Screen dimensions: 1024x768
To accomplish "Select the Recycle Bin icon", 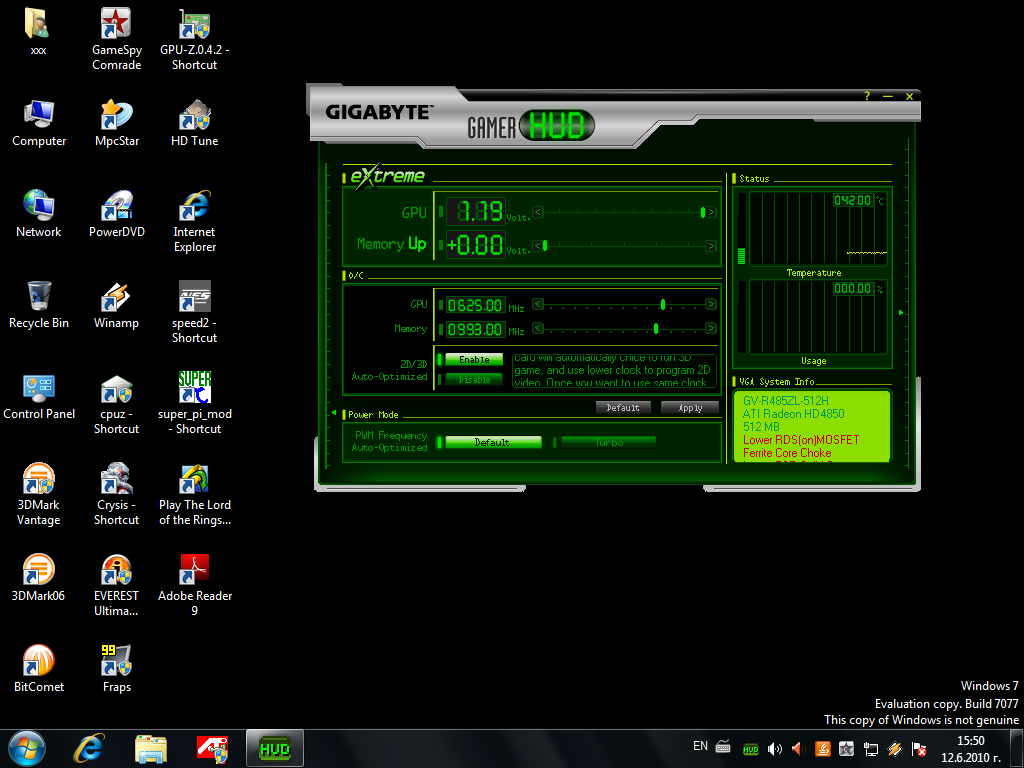I will pos(39,304).
